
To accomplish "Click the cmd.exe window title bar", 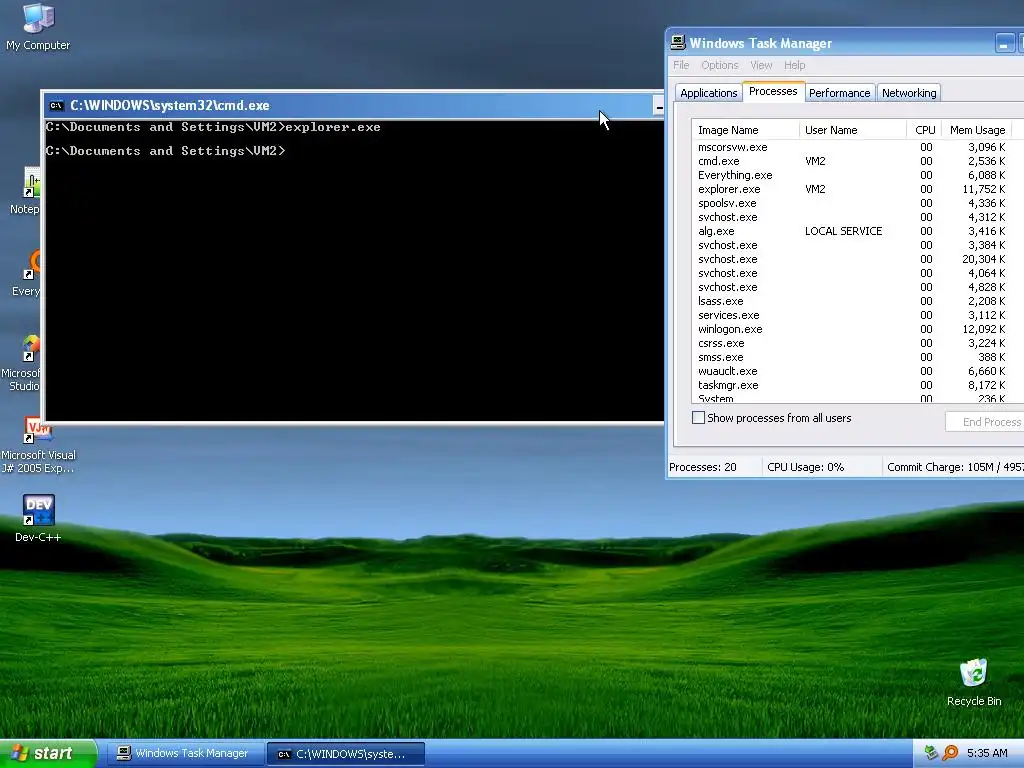I will [353, 105].
